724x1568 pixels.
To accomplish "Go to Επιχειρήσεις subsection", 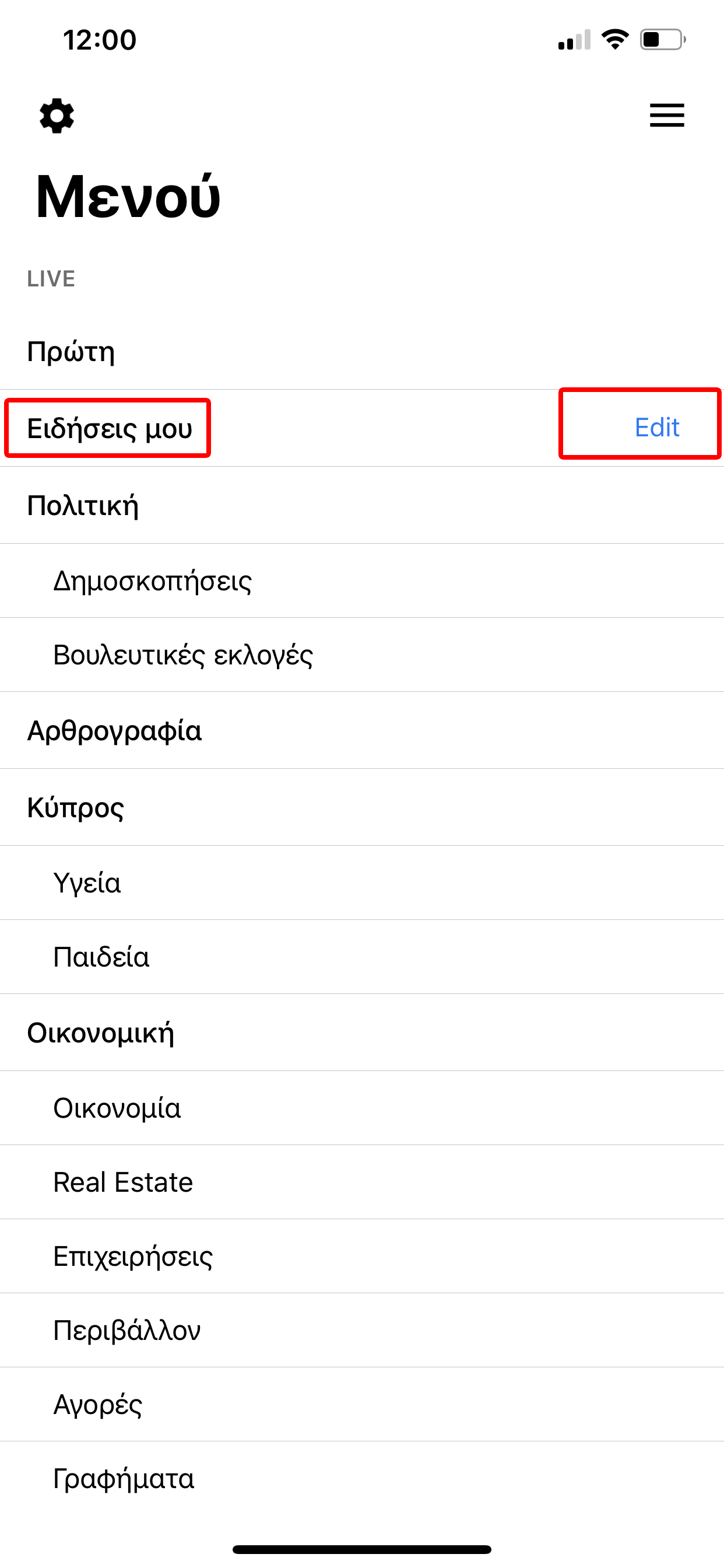I will pos(362,1256).
